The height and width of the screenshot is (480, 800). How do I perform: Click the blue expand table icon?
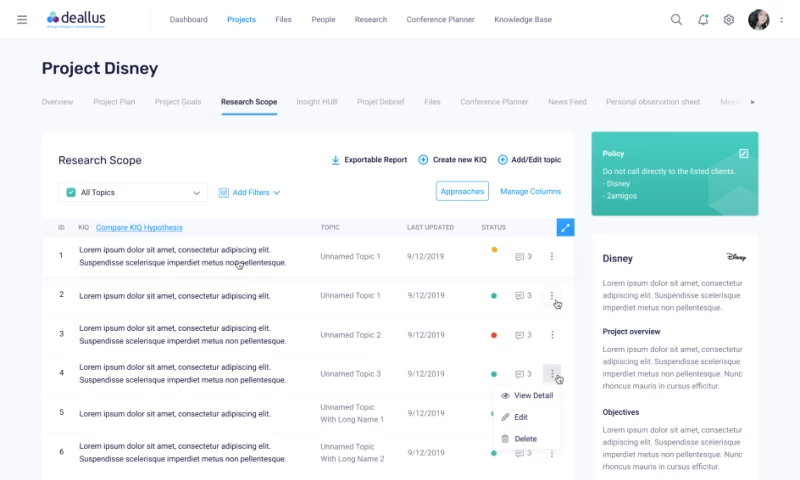point(565,227)
